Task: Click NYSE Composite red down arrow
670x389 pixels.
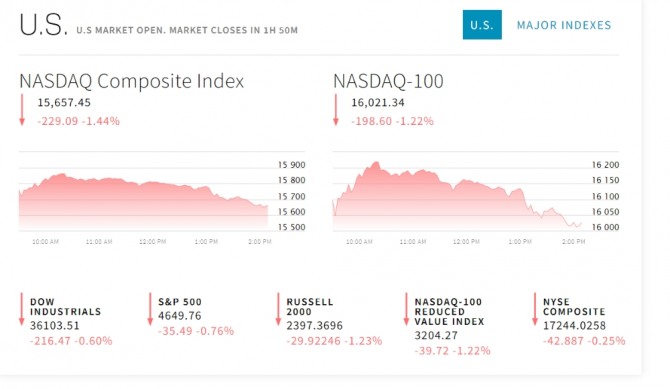Action: pyautogui.click(x=535, y=309)
